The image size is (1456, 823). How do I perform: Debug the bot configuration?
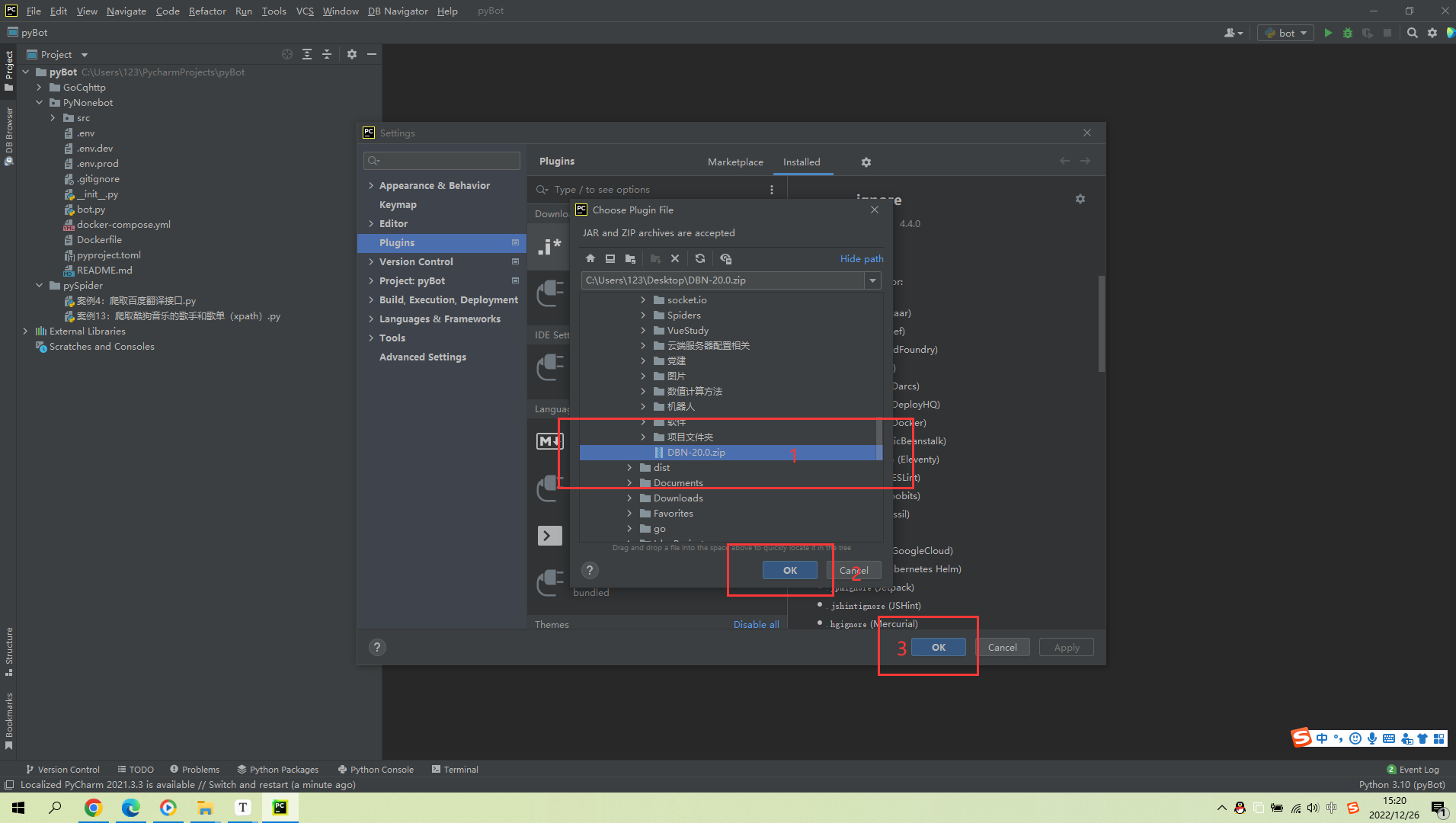[x=1348, y=33]
